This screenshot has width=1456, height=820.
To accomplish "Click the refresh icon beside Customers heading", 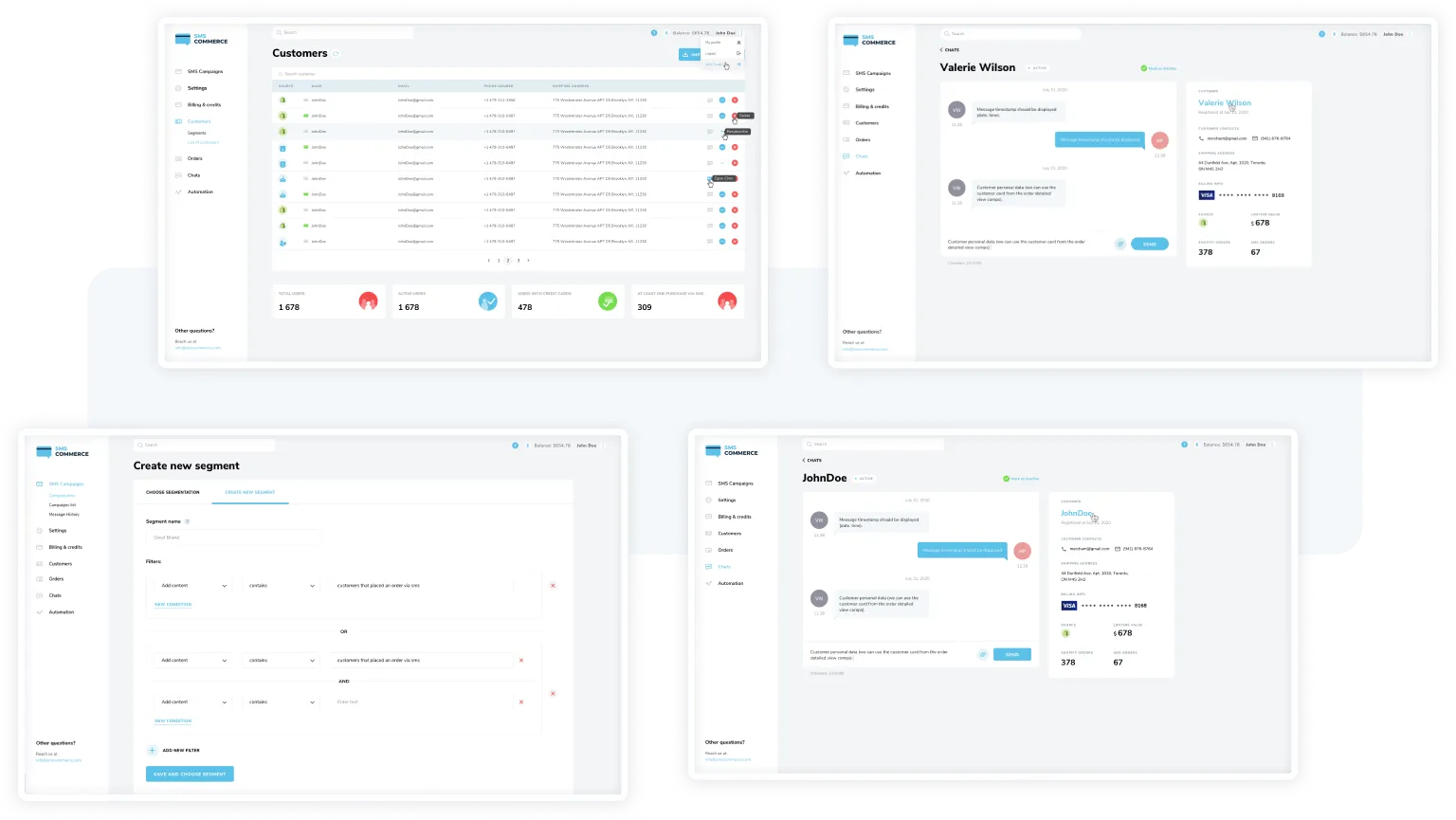I will point(336,54).
